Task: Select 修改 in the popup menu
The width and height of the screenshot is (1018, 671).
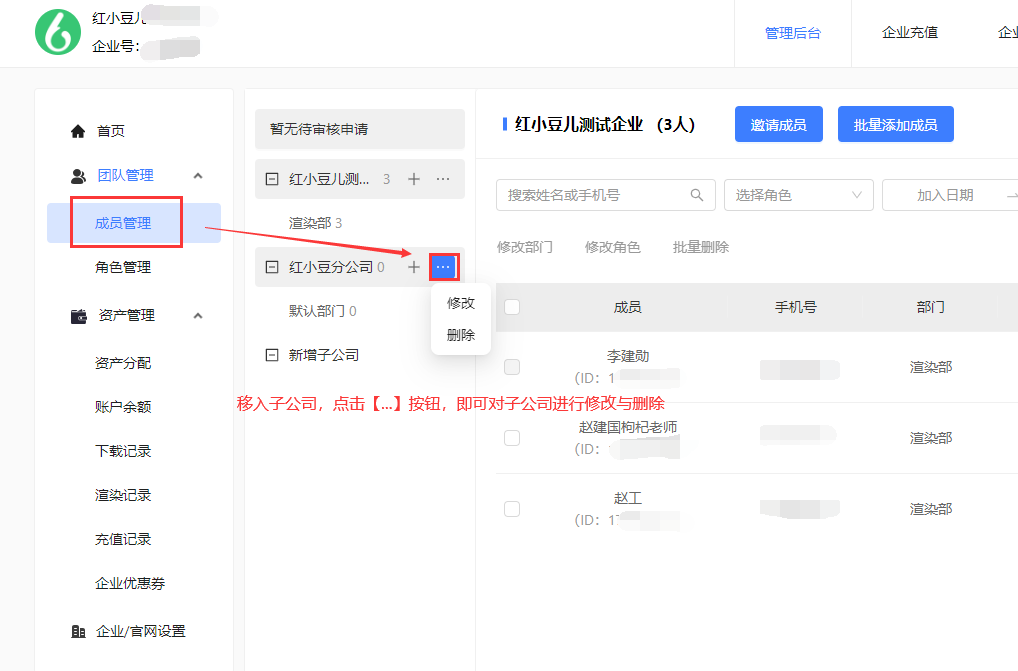Action: (461, 303)
